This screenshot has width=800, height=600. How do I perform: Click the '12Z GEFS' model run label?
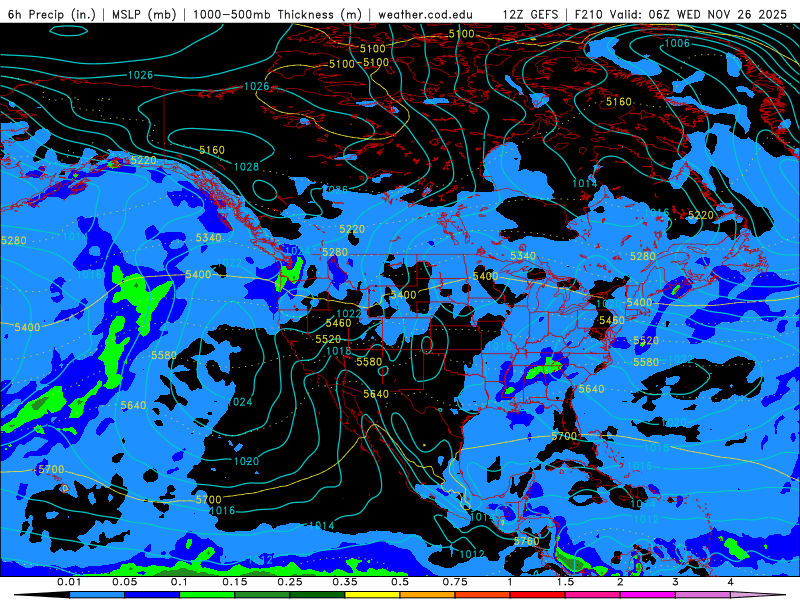(x=531, y=14)
